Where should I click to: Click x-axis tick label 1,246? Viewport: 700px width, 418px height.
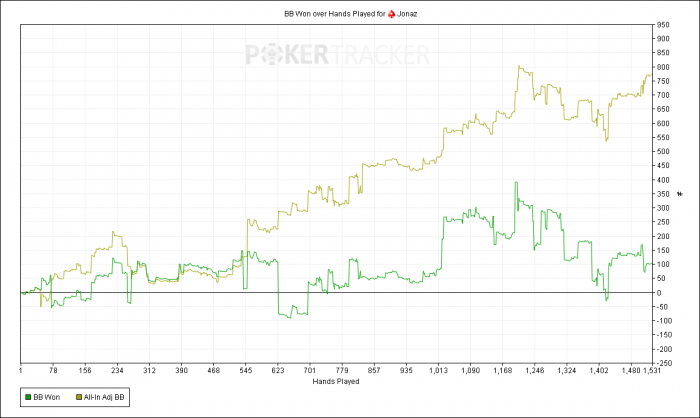(x=534, y=370)
